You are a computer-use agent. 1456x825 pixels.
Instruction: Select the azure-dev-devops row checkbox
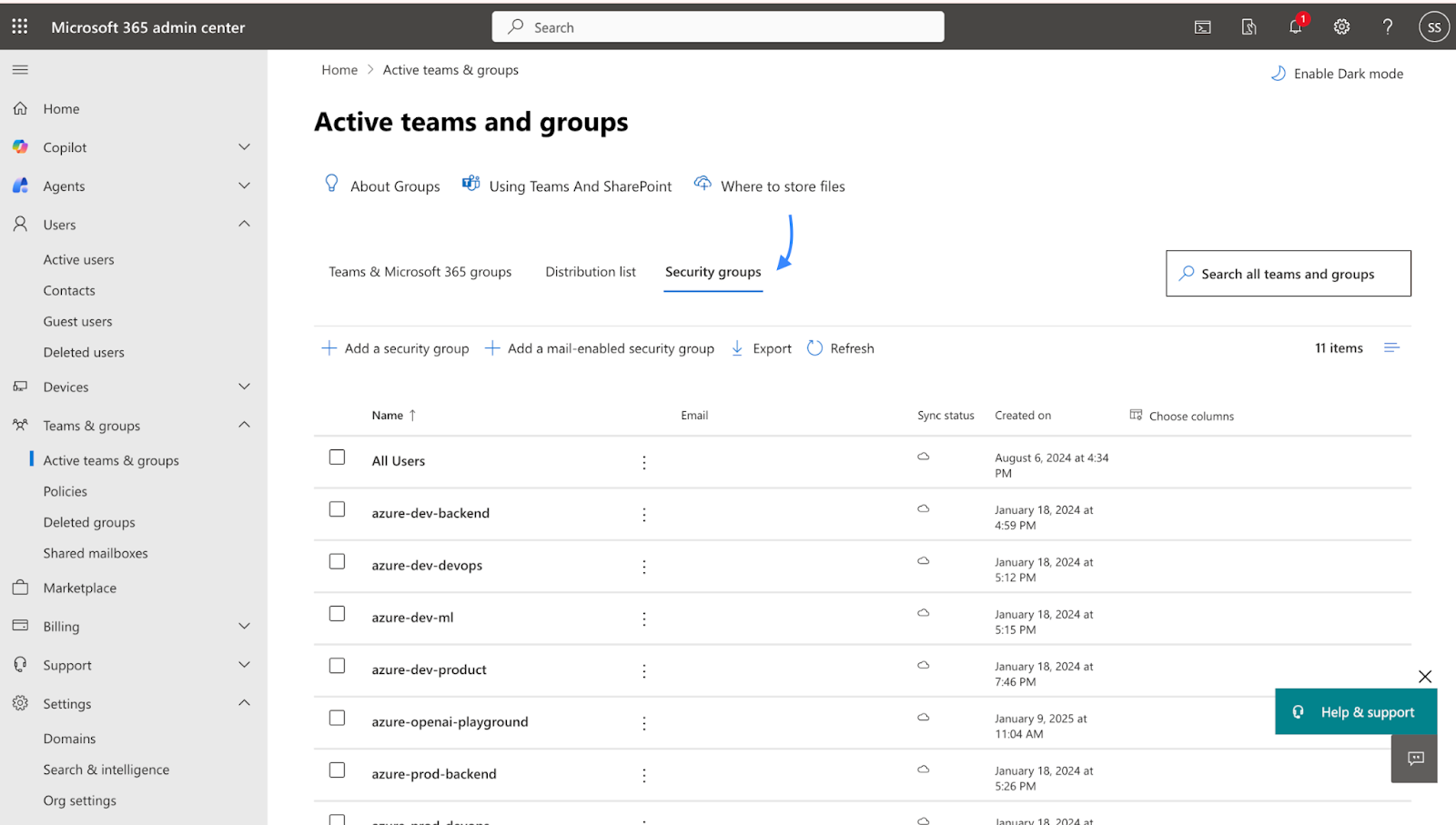click(337, 562)
